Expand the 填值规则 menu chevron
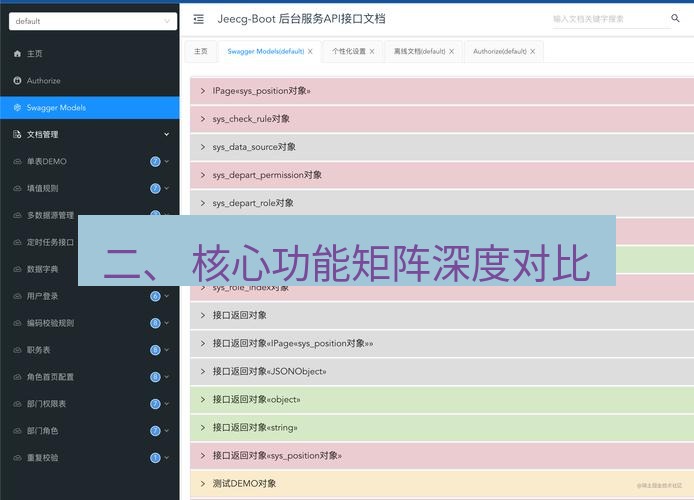This screenshot has height=500, width=694. pos(167,188)
